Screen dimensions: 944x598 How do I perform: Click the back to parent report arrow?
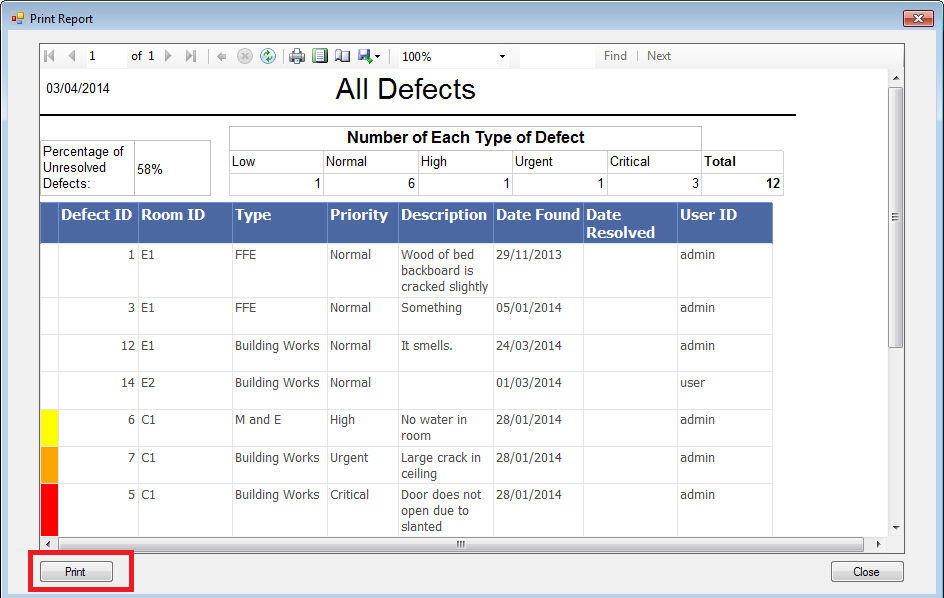[222, 57]
